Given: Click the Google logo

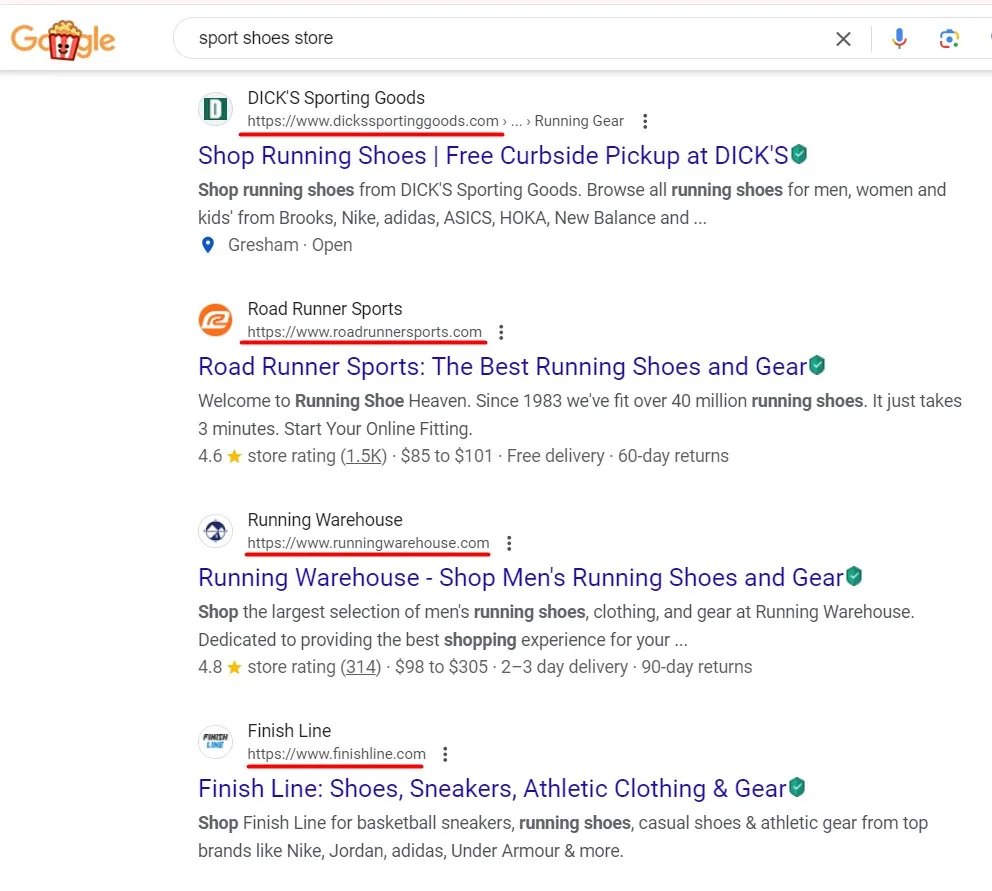Looking at the screenshot, I should (63, 39).
